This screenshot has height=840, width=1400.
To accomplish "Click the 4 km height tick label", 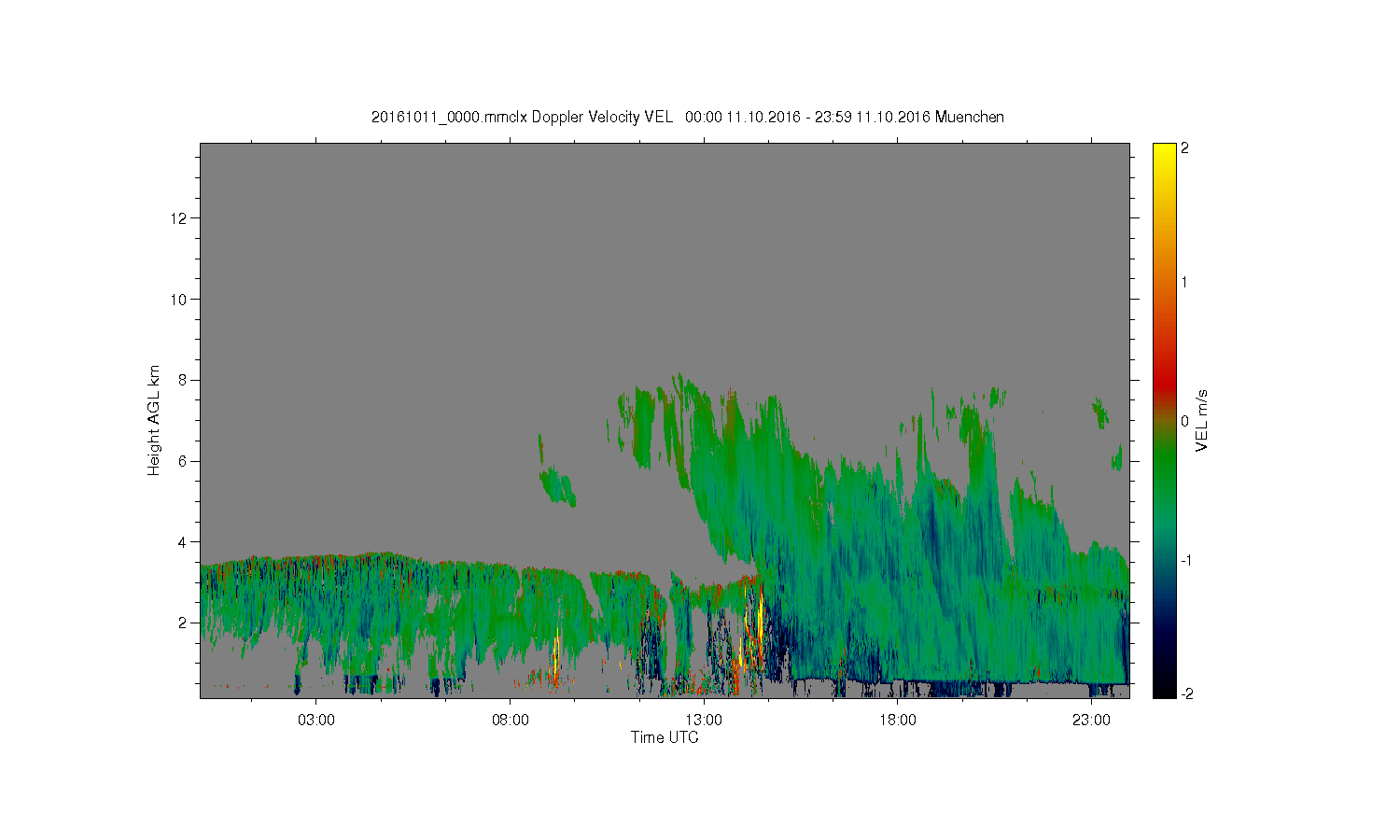I will (x=184, y=541).
